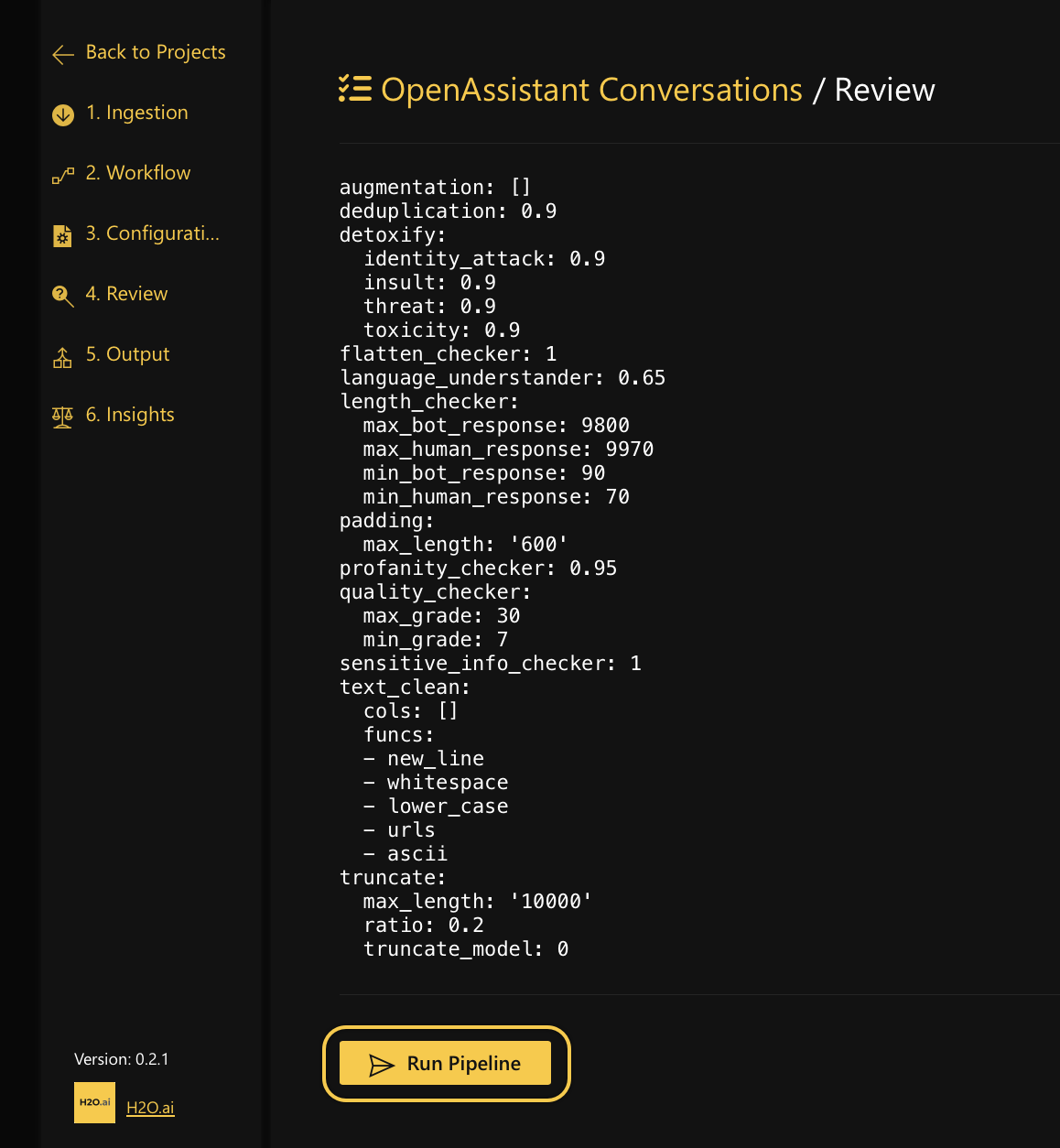Click the Ingestion download-circle icon
Image resolution: width=1060 pixels, height=1148 pixels.
pos(63,114)
